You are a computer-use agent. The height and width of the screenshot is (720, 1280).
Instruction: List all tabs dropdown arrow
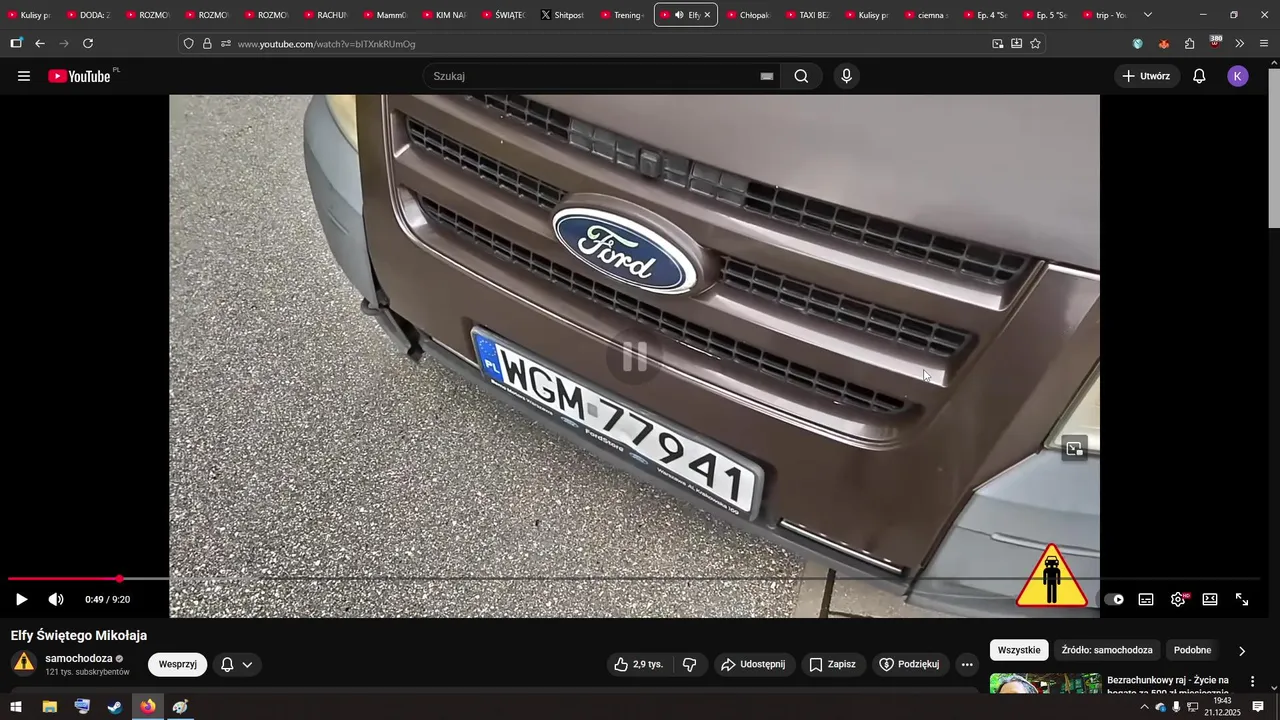tap(1148, 15)
